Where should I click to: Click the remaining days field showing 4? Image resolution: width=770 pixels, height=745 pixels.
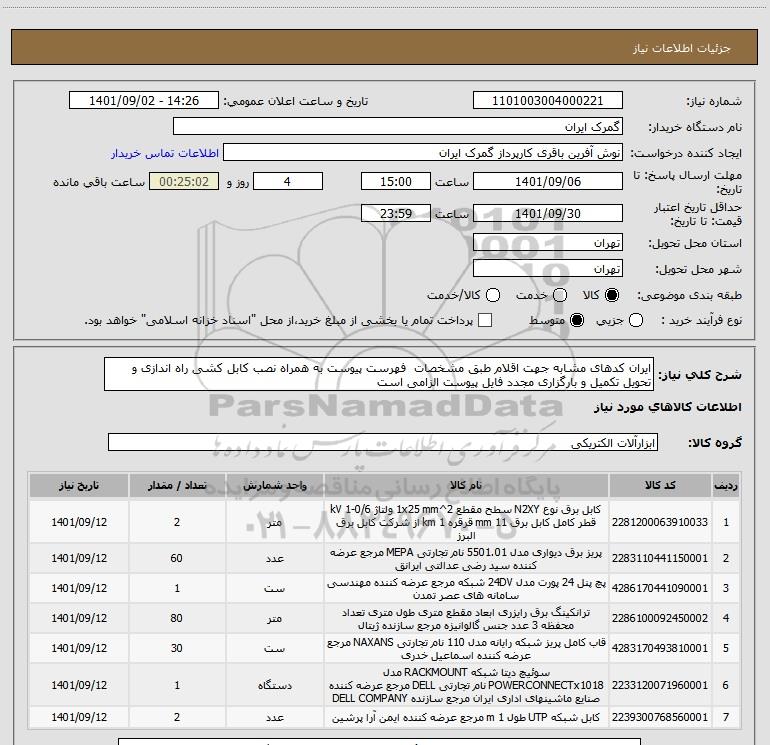pos(288,182)
